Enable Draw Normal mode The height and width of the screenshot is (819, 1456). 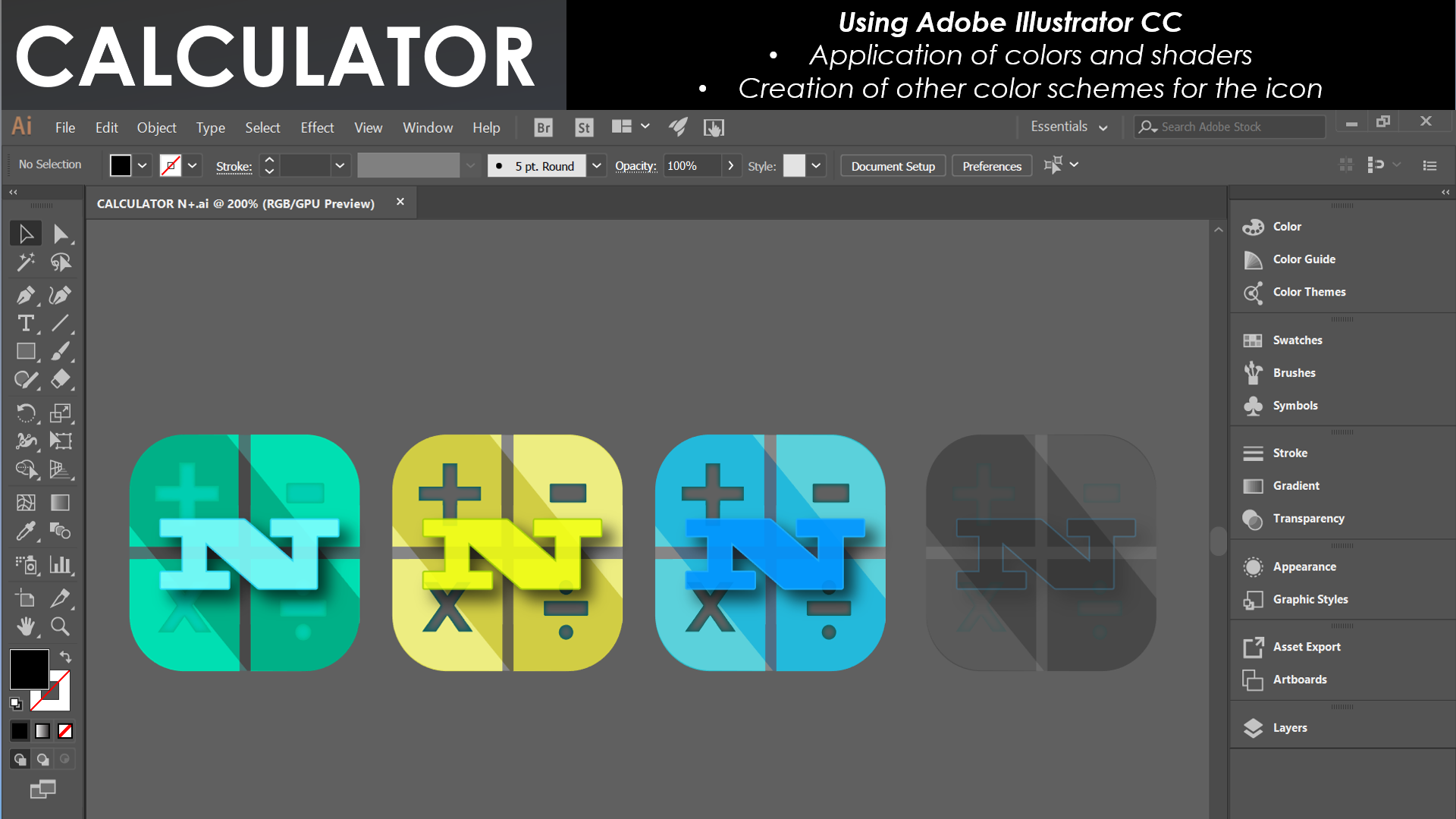click(20, 759)
